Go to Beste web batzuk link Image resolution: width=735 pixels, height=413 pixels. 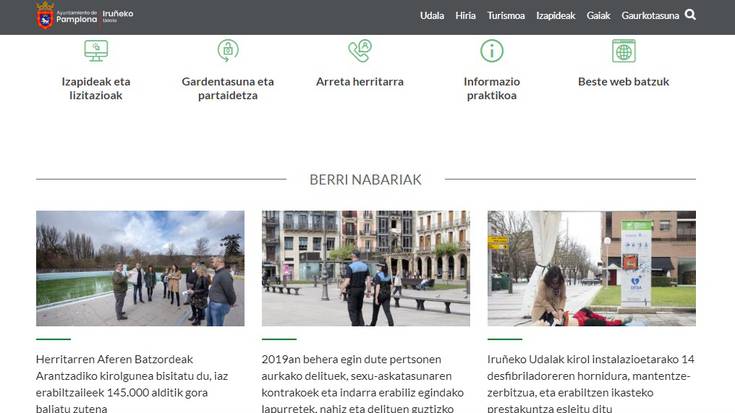pyautogui.click(x=623, y=82)
